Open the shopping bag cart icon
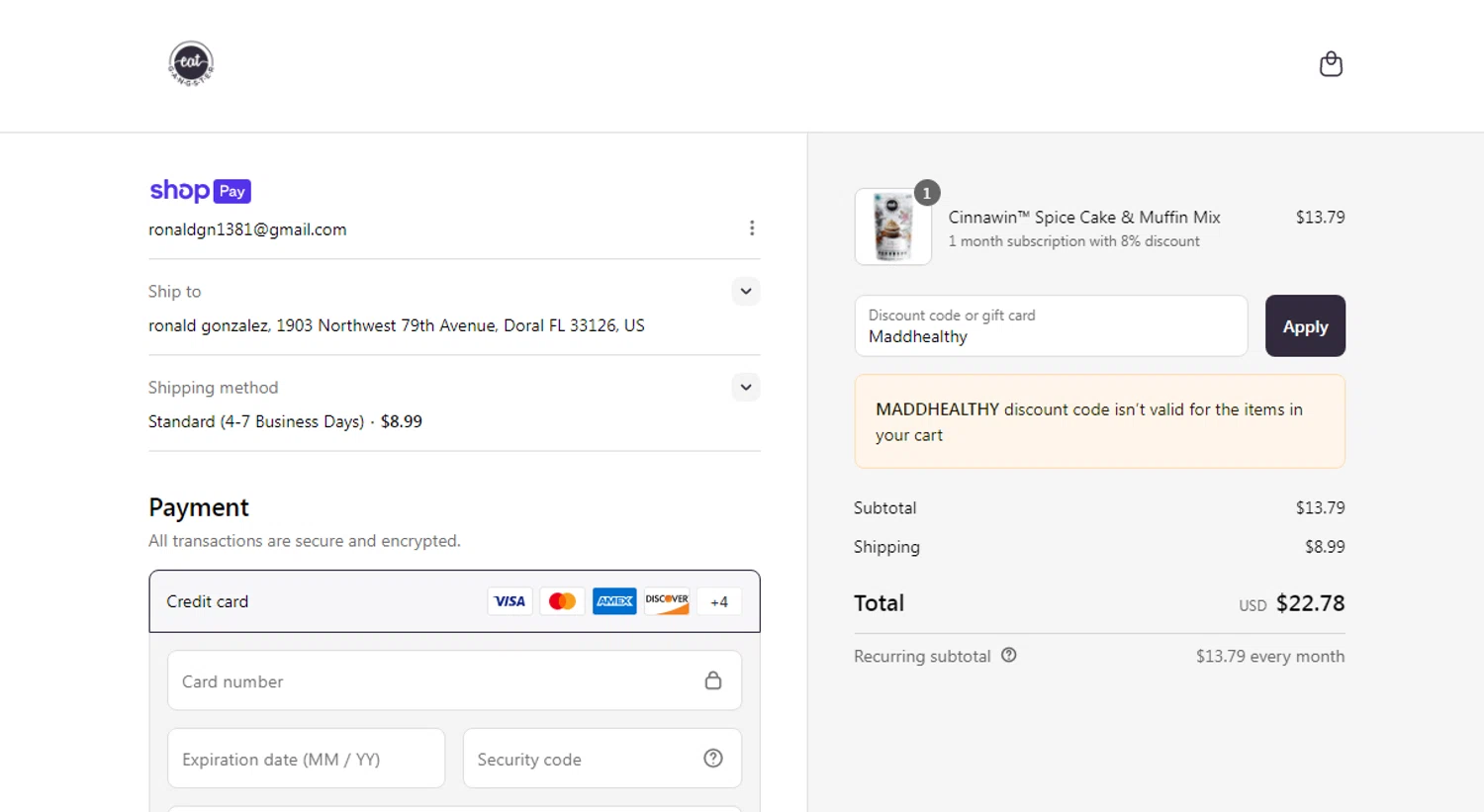 [x=1331, y=64]
